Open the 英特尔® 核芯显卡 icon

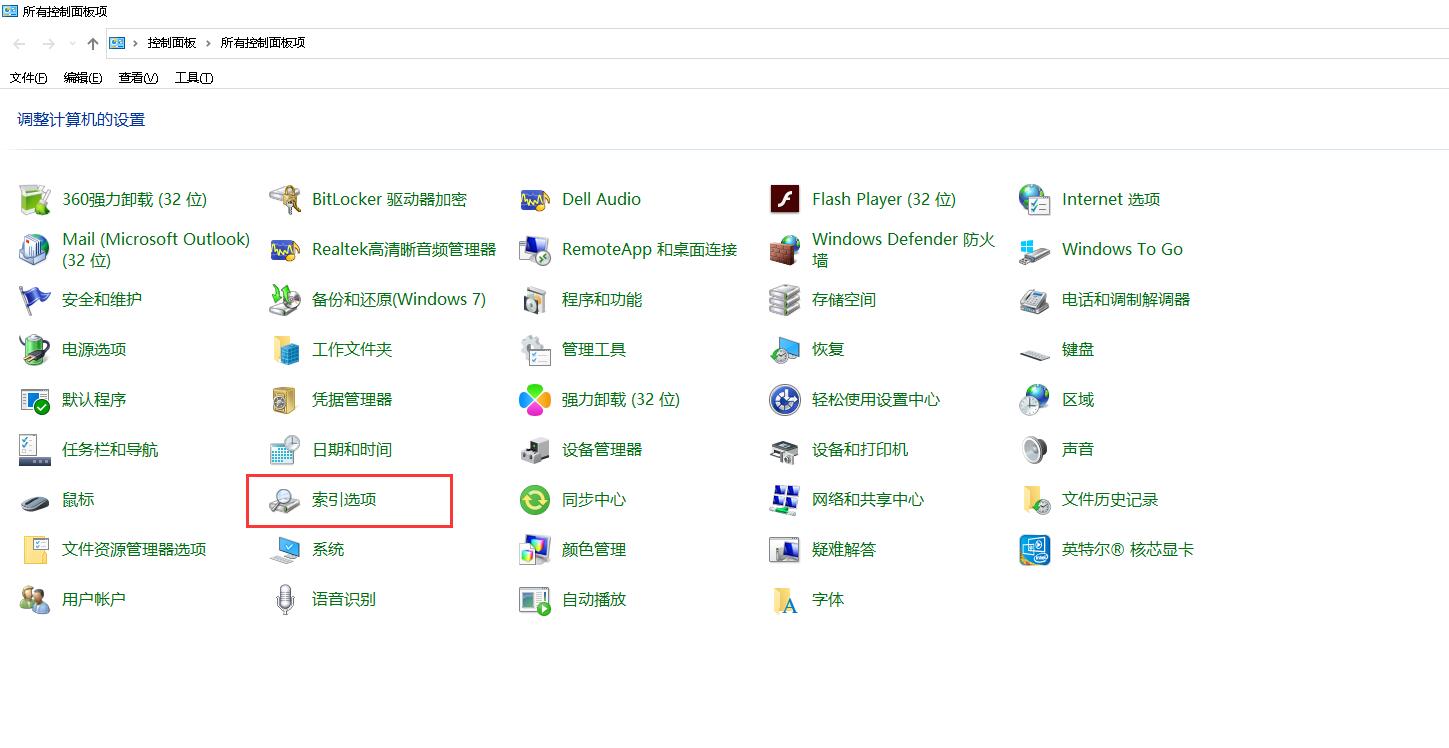point(1035,549)
